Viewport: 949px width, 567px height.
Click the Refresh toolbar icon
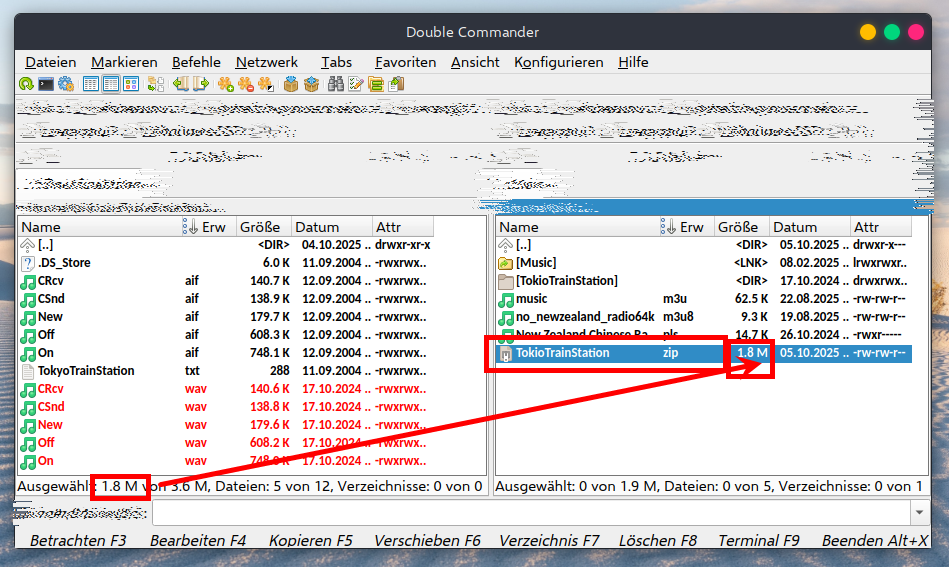(x=26, y=84)
